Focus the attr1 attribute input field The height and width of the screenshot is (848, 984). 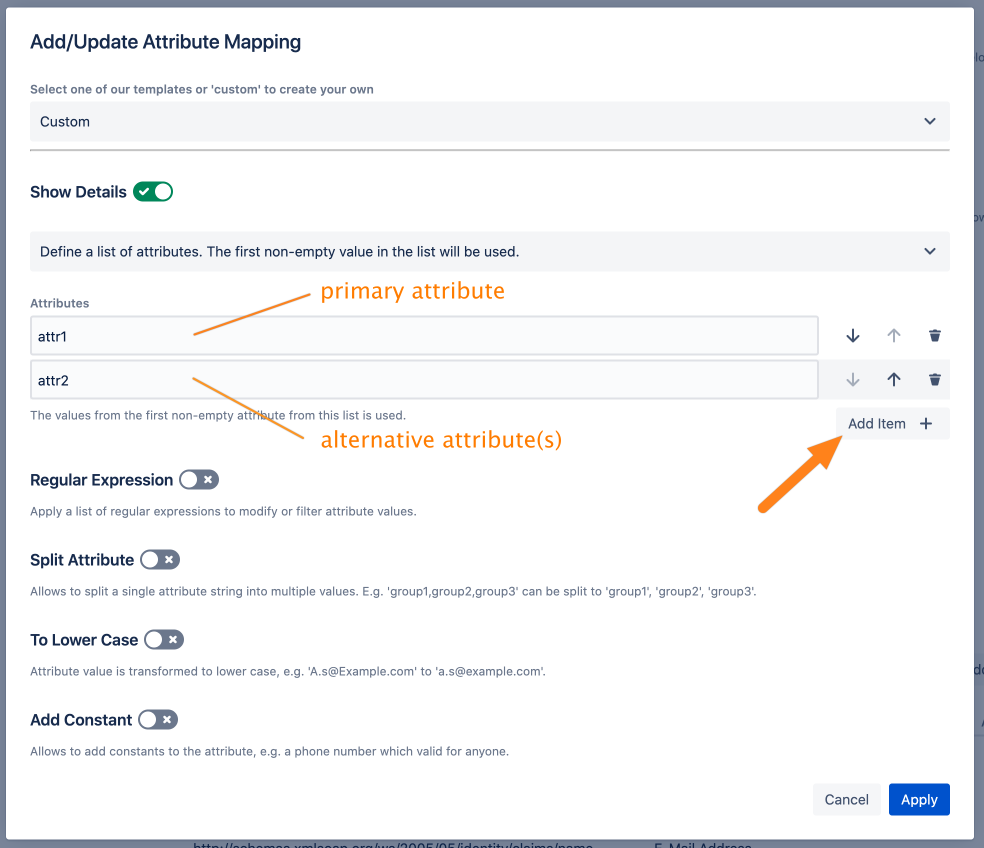pos(424,337)
